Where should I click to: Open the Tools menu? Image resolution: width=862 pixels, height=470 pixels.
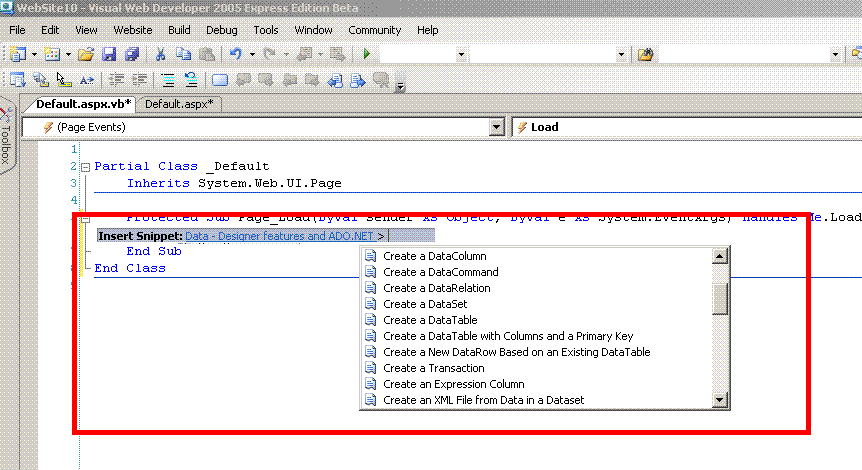tap(266, 30)
